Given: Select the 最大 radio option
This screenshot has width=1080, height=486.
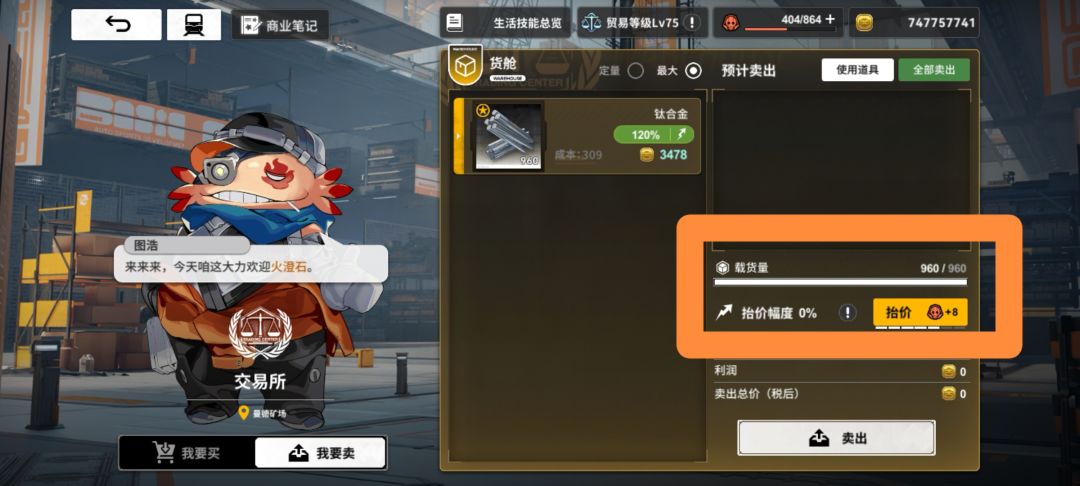Looking at the screenshot, I should click(693, 71).
